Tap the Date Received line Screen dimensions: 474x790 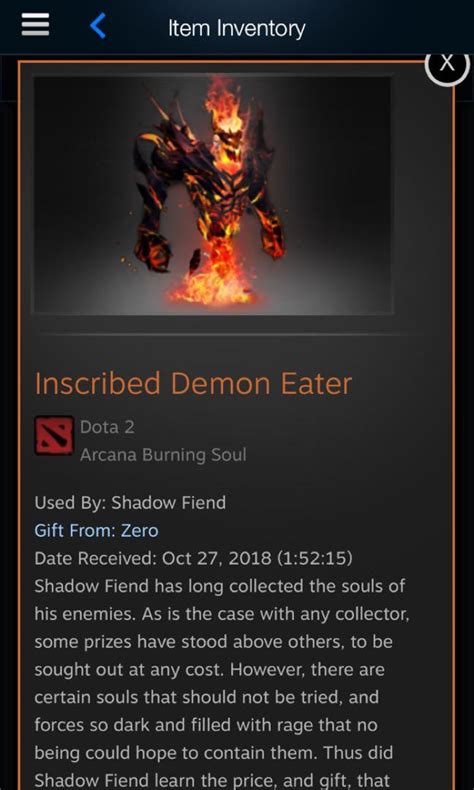coord(193,559)
